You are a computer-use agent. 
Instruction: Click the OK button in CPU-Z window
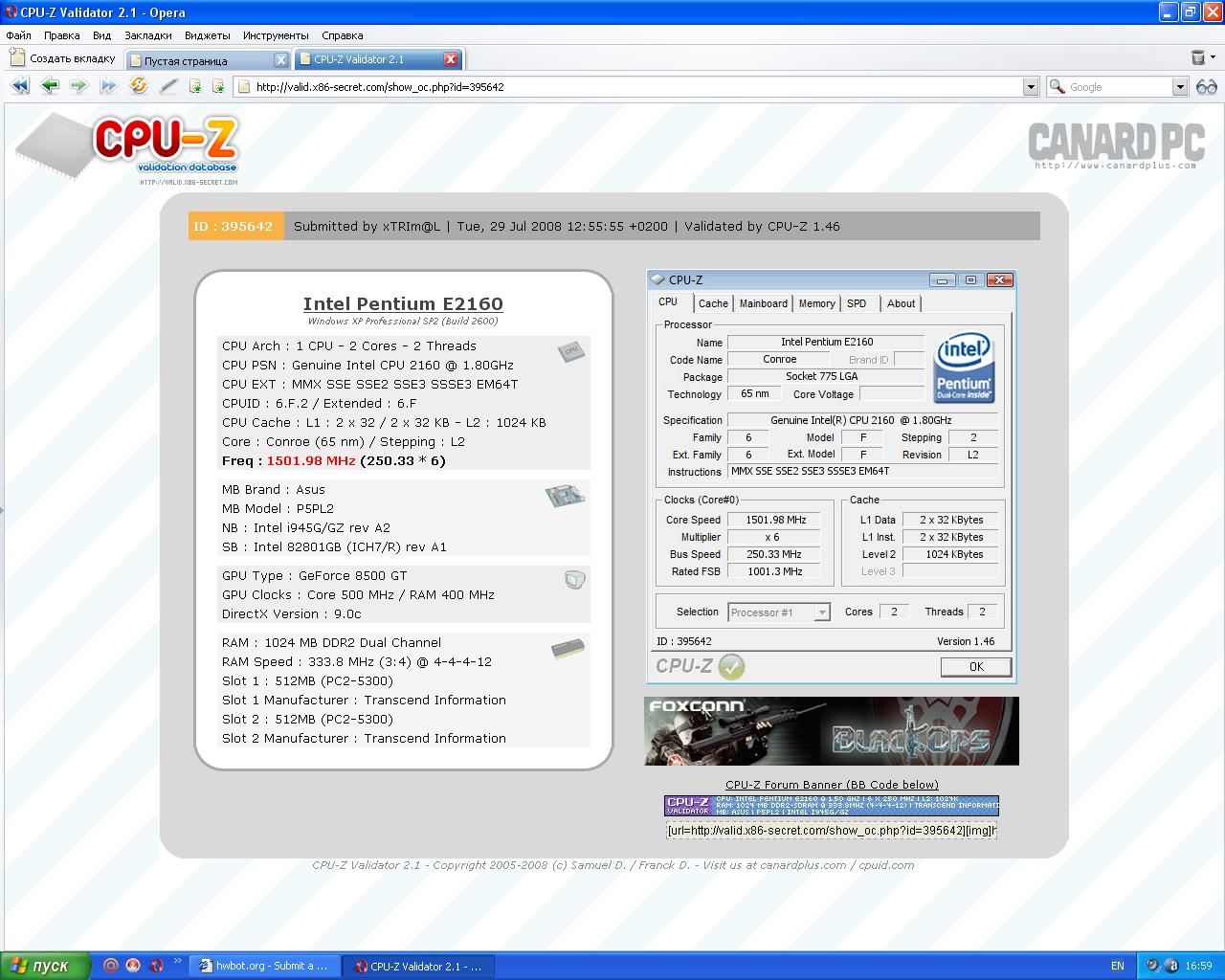point(975,666)
